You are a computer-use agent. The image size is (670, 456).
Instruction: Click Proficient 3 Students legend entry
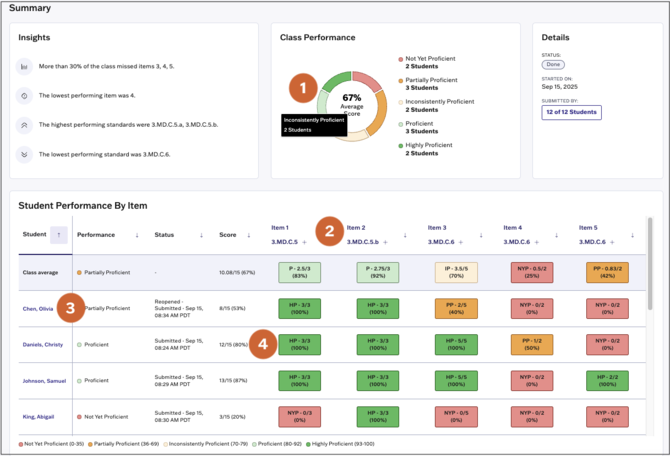pyautogui.click(x=418, y=127)
